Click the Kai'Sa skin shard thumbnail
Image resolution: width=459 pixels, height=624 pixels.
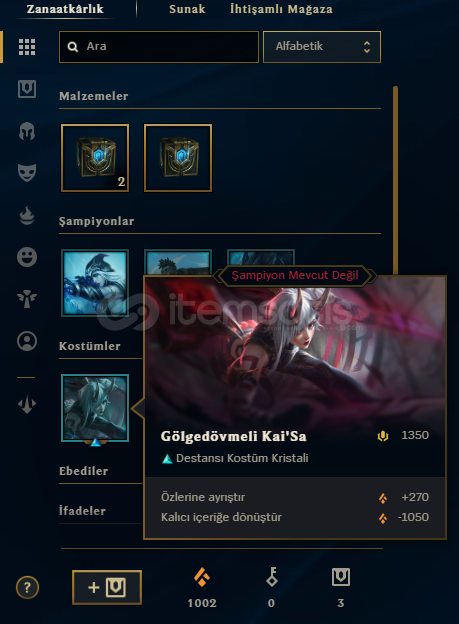coord(95,408)
